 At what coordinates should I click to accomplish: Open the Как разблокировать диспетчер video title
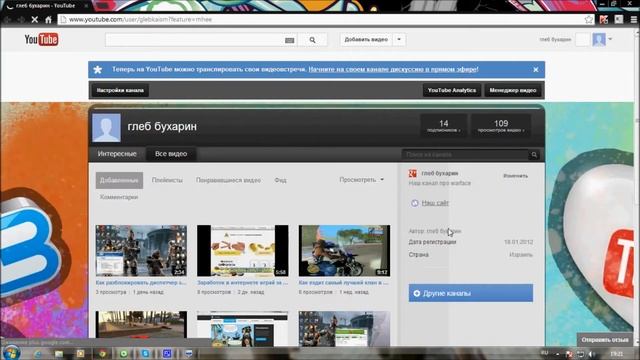tap(141, 282)
